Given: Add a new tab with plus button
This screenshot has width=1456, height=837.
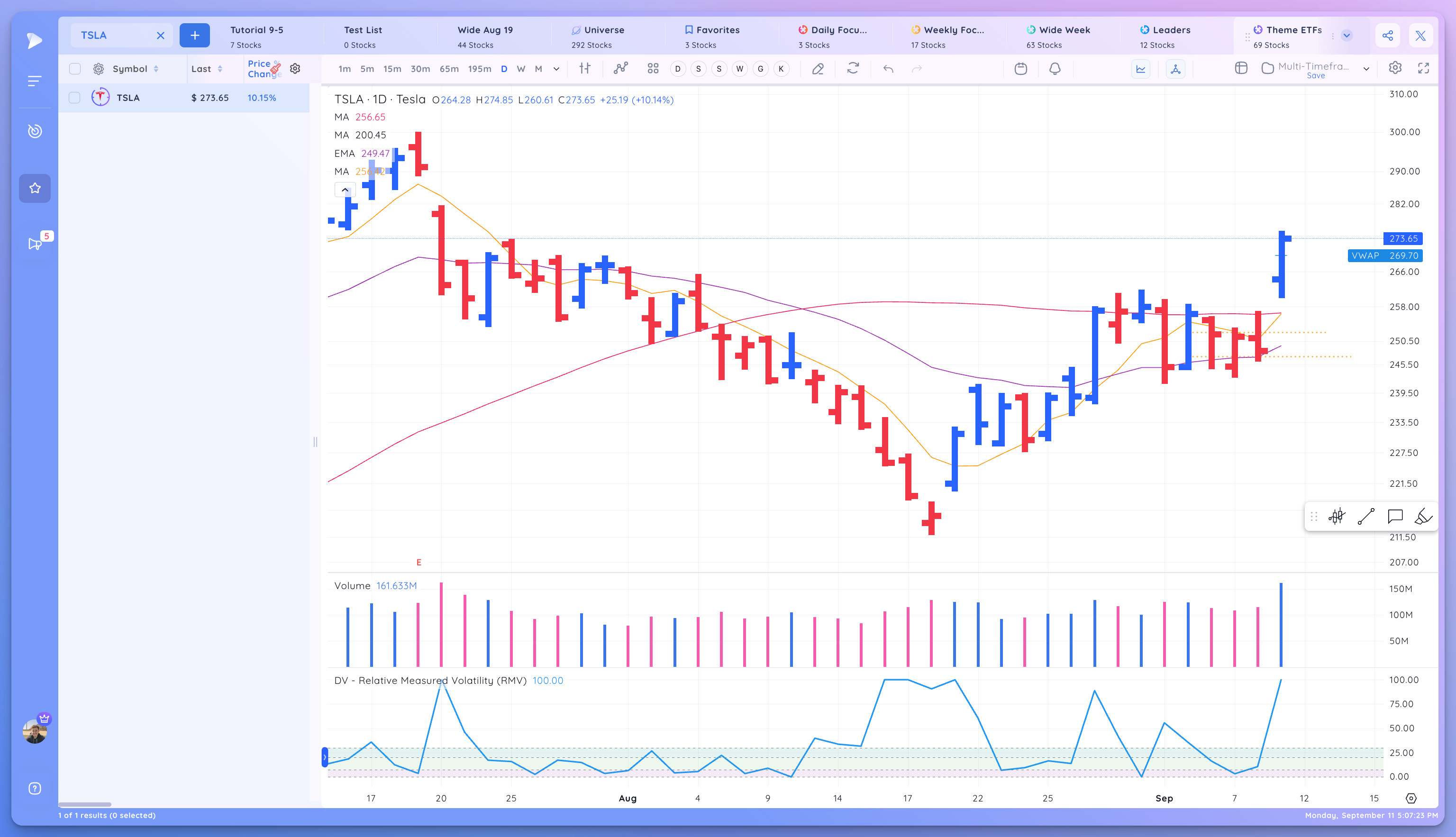Looking at the screenshot, I should click(195, 36).
